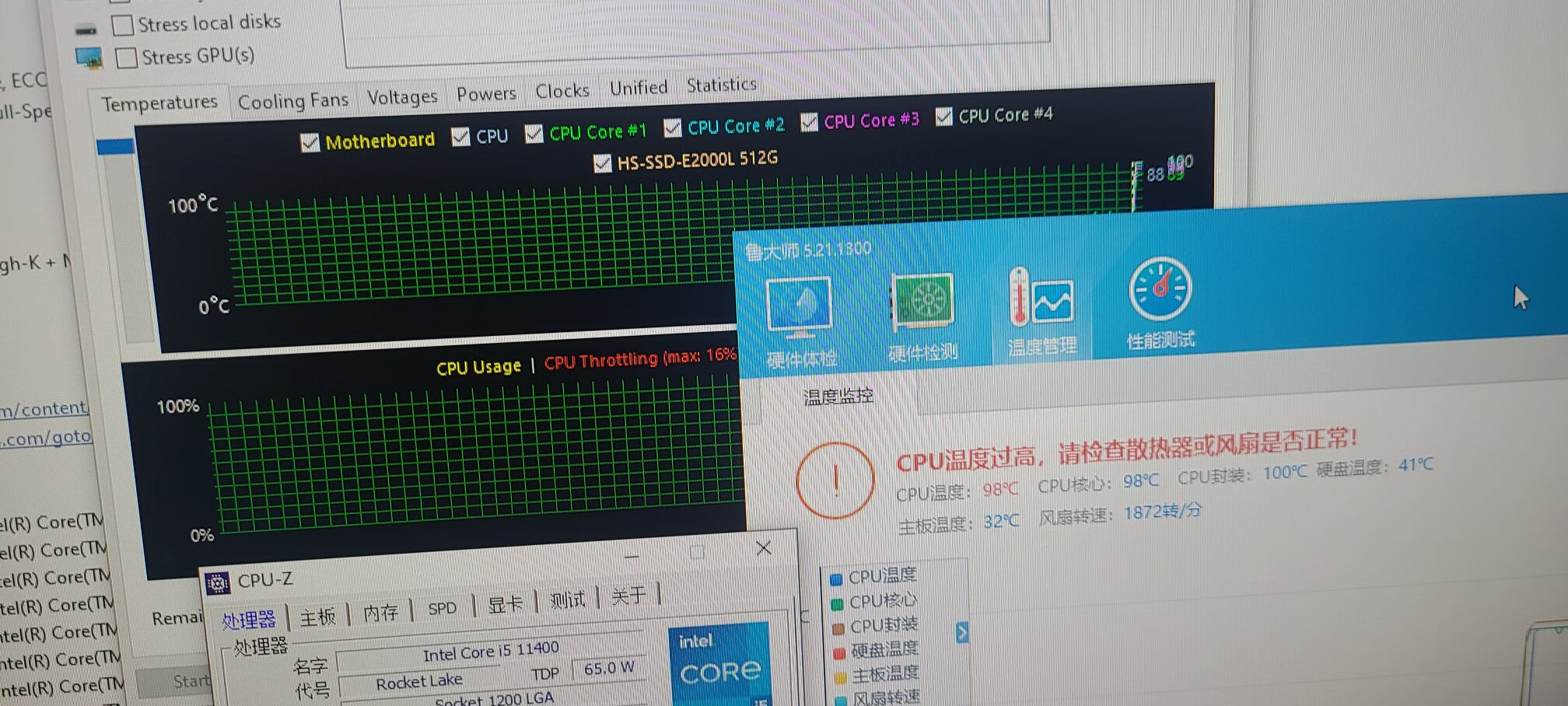Minimize the CPU-Z window
1568x706 pixels.
click(632, 556)
